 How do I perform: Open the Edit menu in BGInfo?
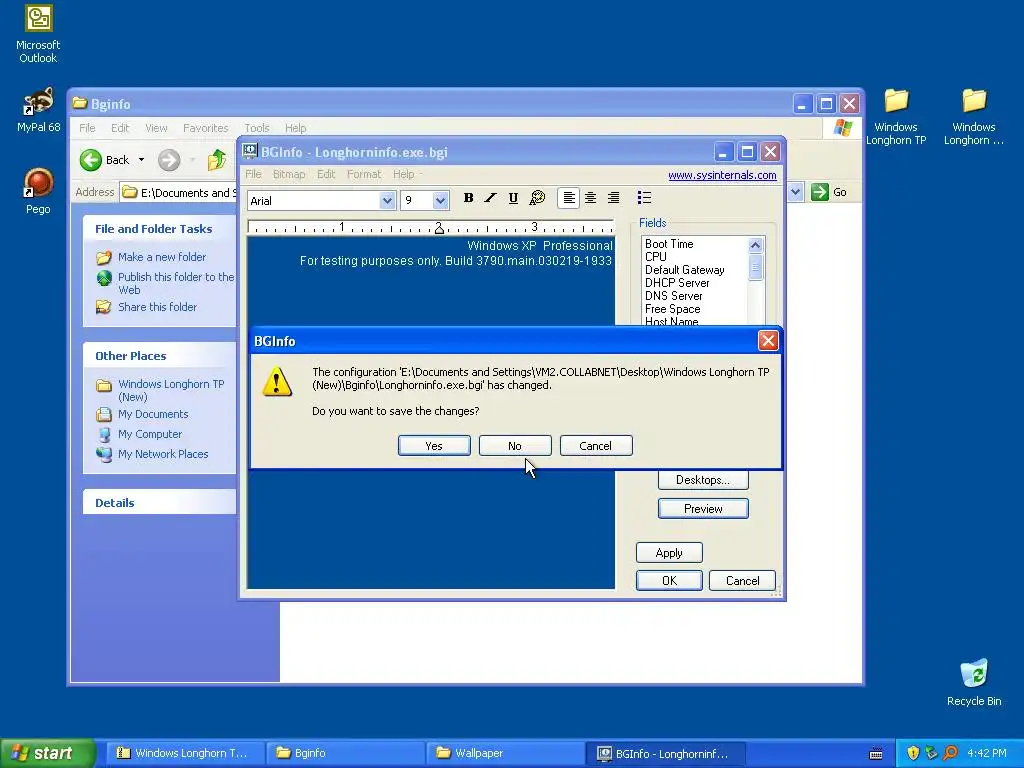(326, 174)
